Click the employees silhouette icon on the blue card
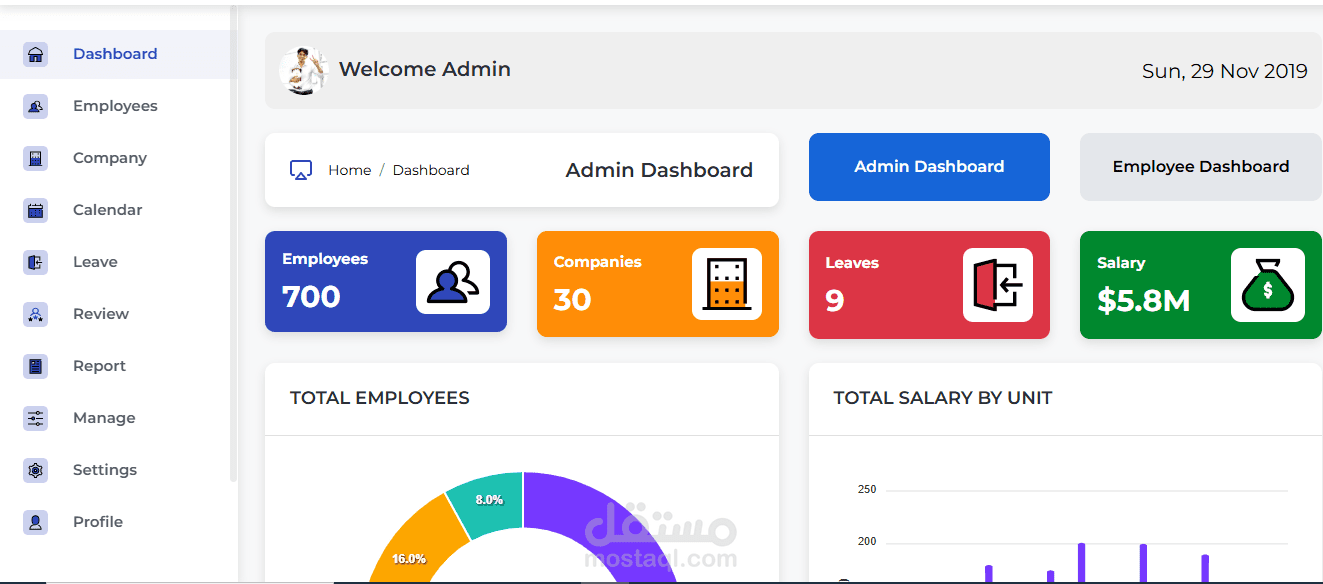1323x584 pixels. [x=452, y=282]
